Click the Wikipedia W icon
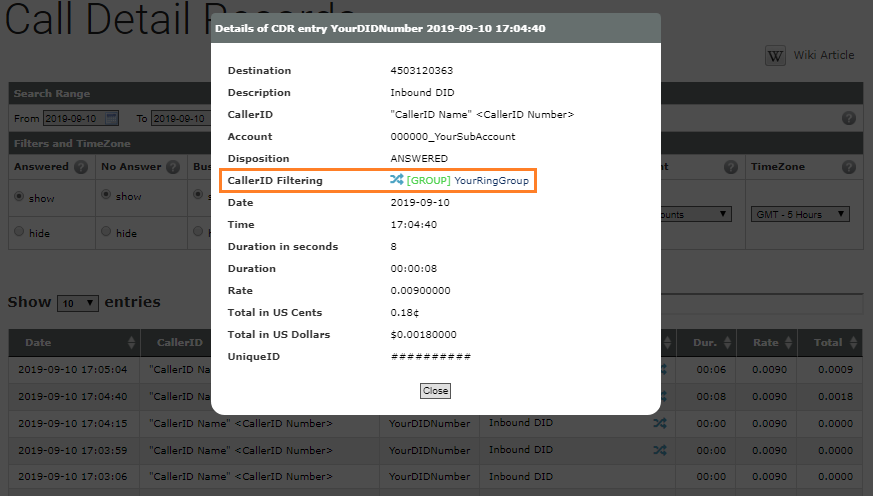This screenshot has height=496, width=873. pyautogui.click(x=775, y=56)
